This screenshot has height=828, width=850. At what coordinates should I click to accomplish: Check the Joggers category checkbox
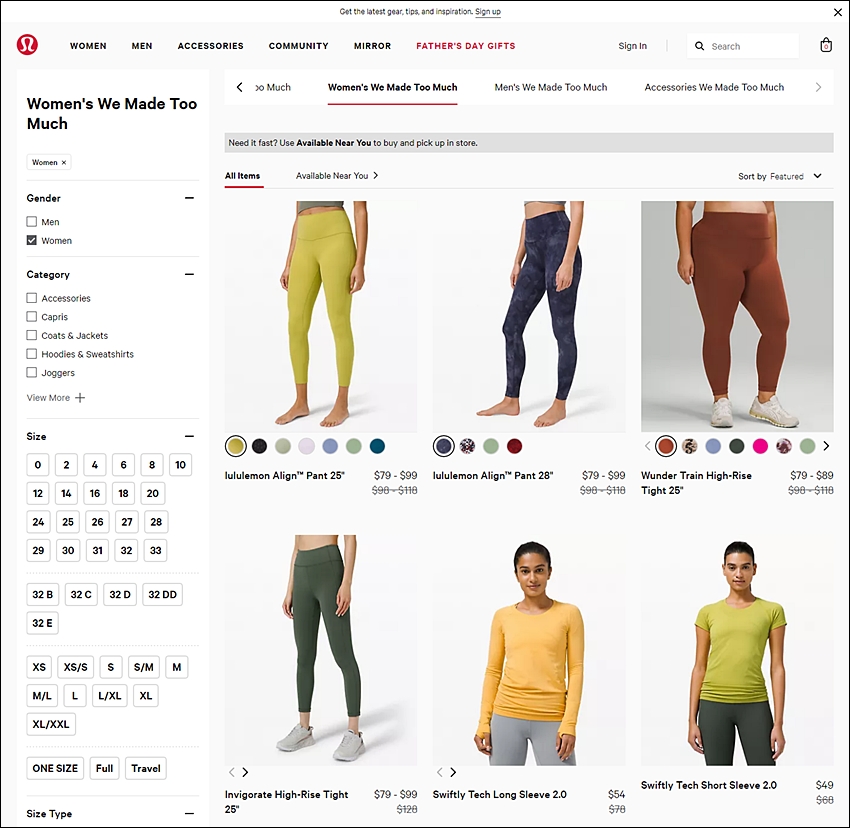click(x=31, y=372)
